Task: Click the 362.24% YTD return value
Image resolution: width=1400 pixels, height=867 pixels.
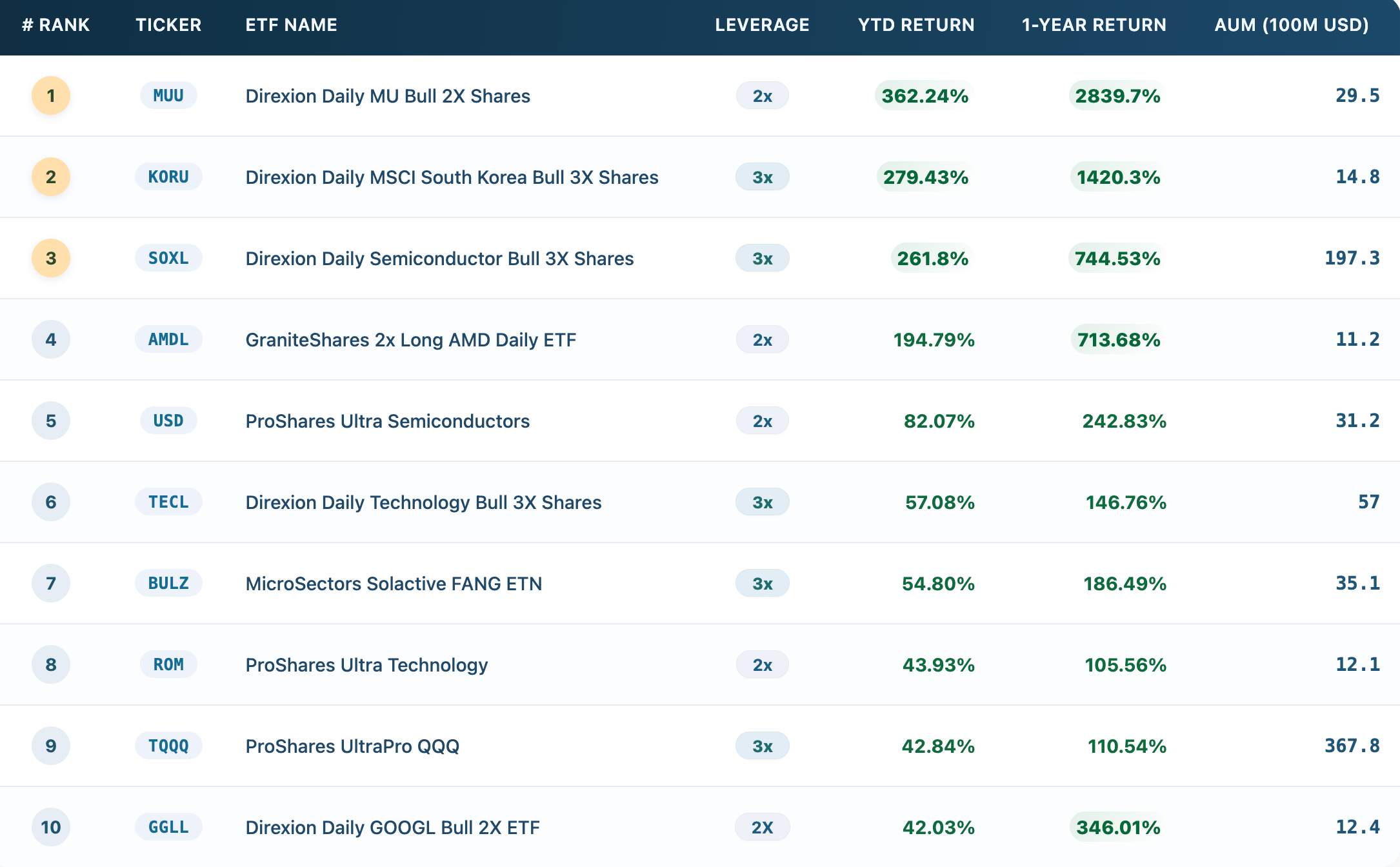Action: (x=925, y=96)
